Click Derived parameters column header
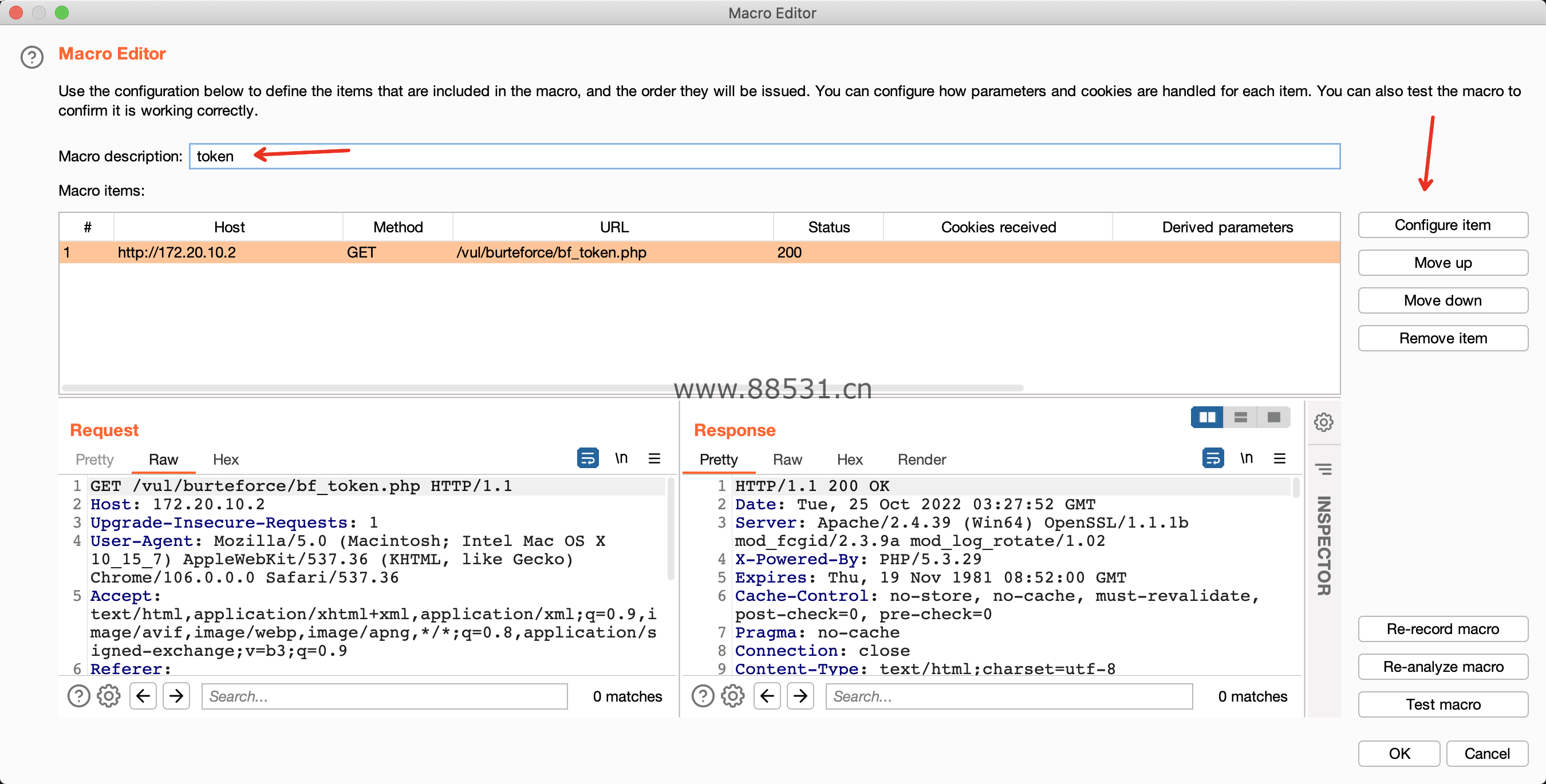Image resolution: width=1546 pixels, height=784 pixels. point(1226,227)
